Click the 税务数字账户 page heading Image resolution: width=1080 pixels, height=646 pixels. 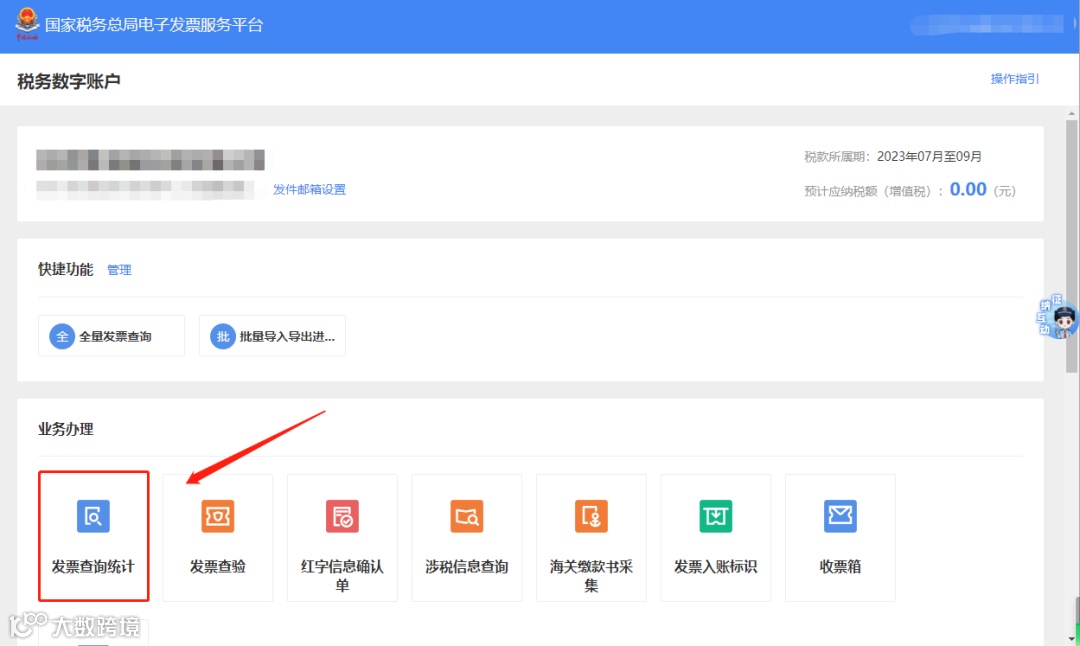point(69,81)
